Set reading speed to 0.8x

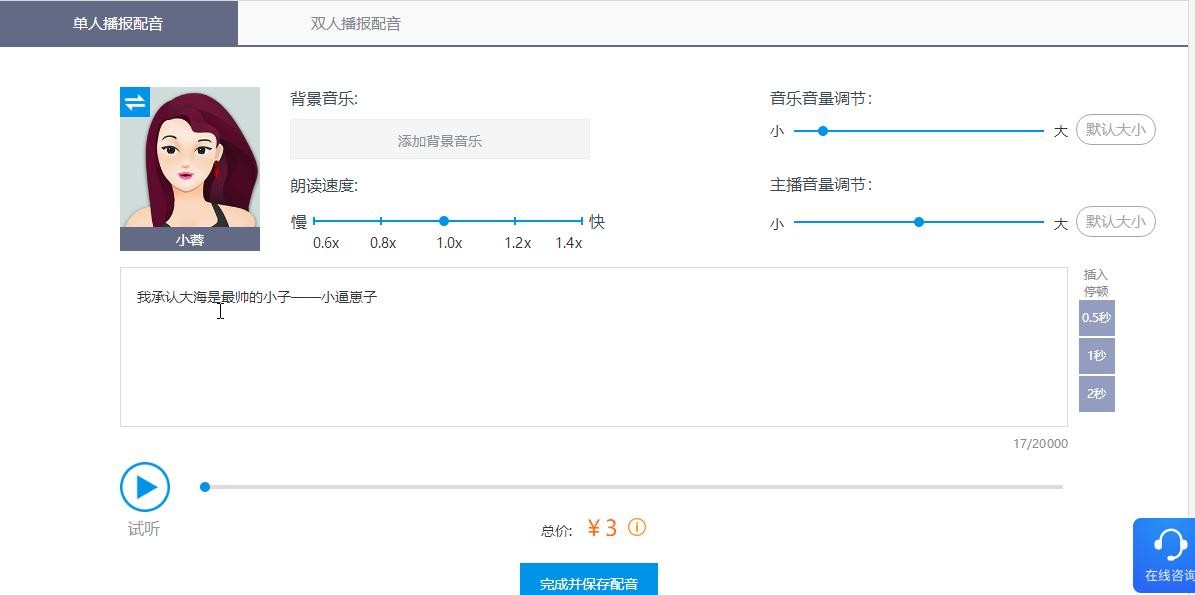pyautogui.click(x=381, y=221)
